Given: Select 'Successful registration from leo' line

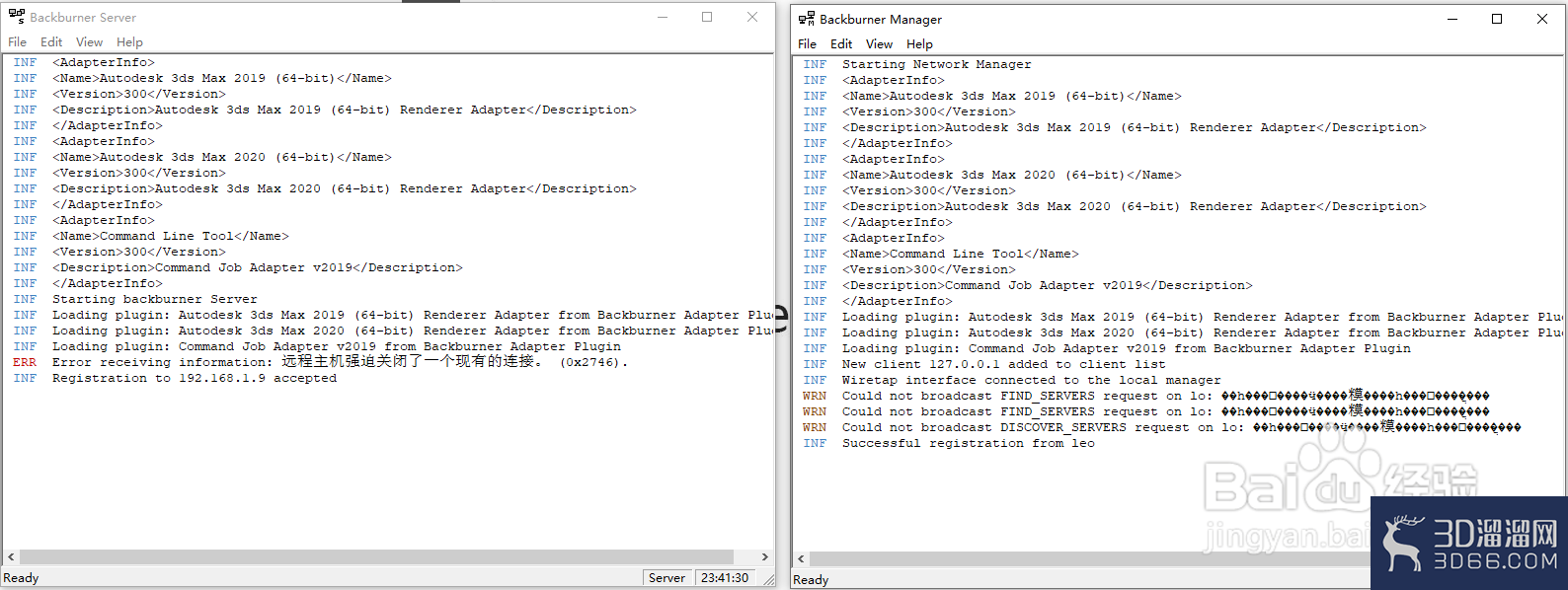Looking at the screenshot, I should pyautogui.click(x=949, y=443).
